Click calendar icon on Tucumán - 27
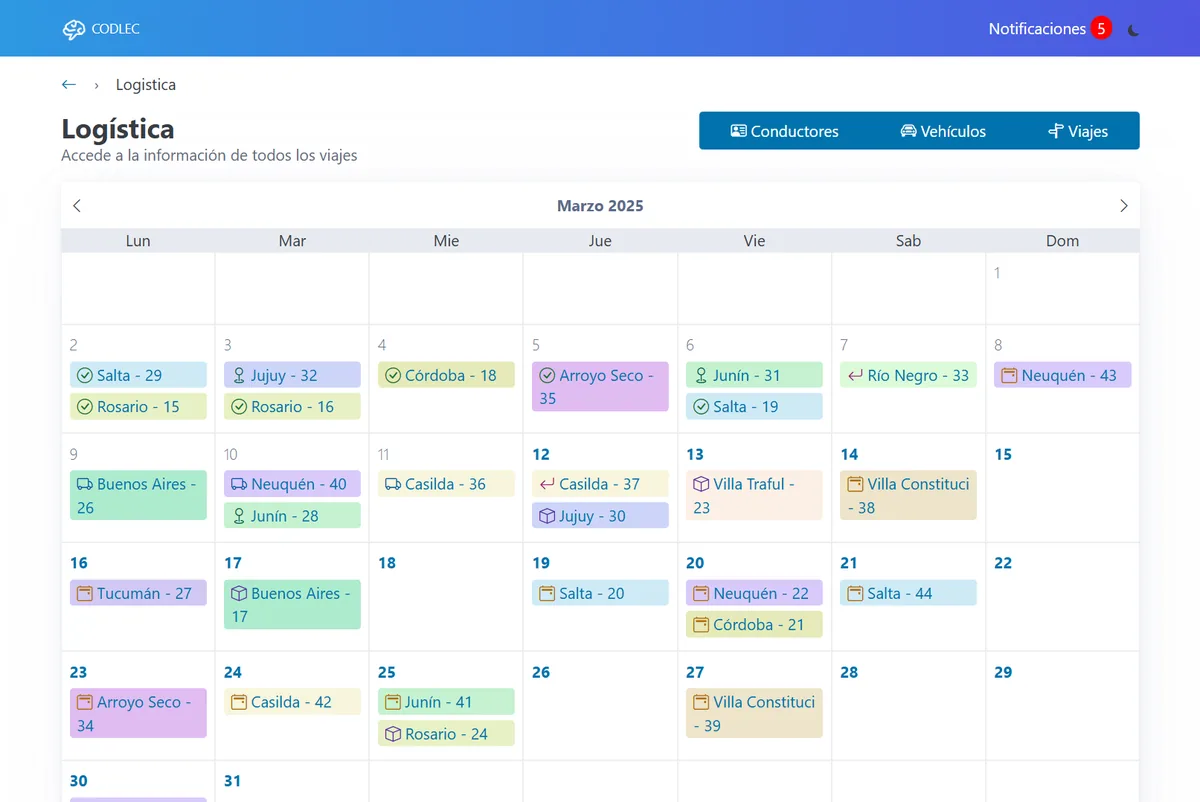 coord(85,593)
